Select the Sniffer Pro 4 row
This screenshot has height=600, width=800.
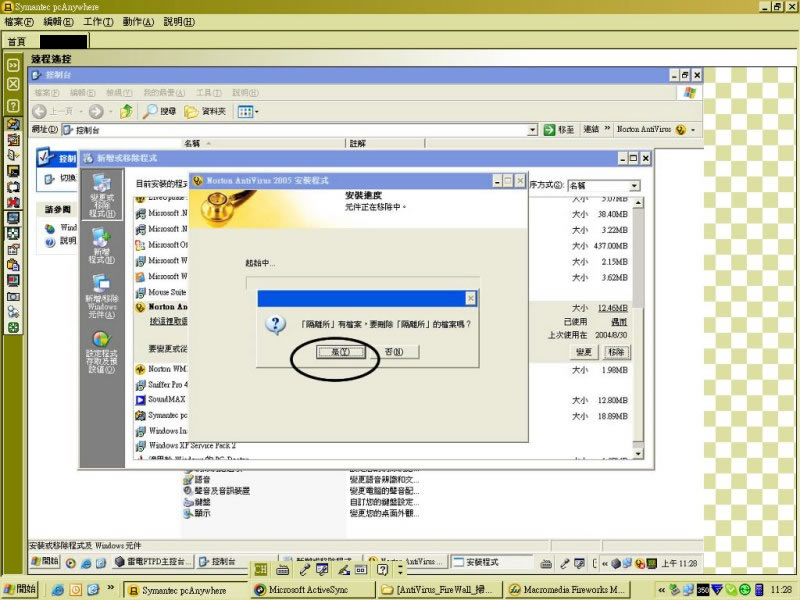162,384
